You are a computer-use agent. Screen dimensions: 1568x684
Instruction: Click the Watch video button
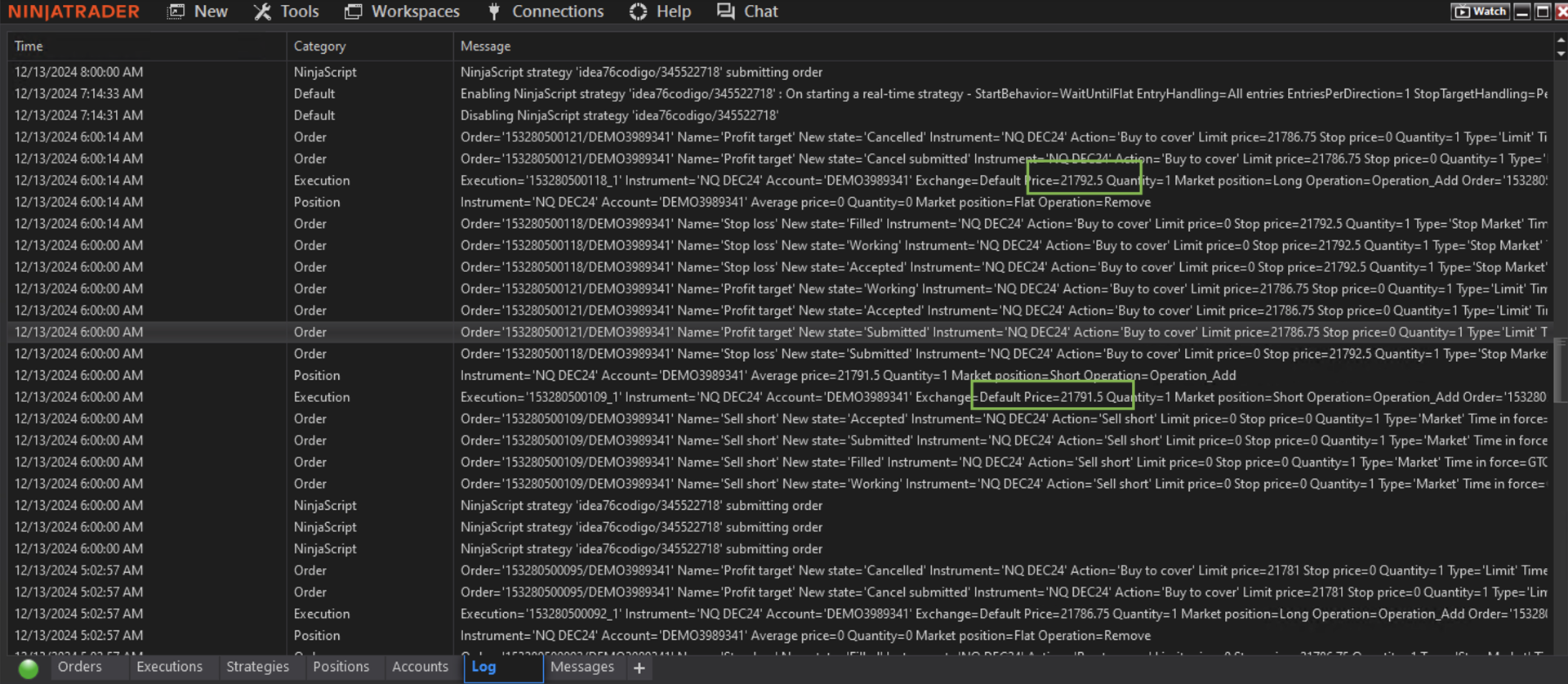(1480, 11)
